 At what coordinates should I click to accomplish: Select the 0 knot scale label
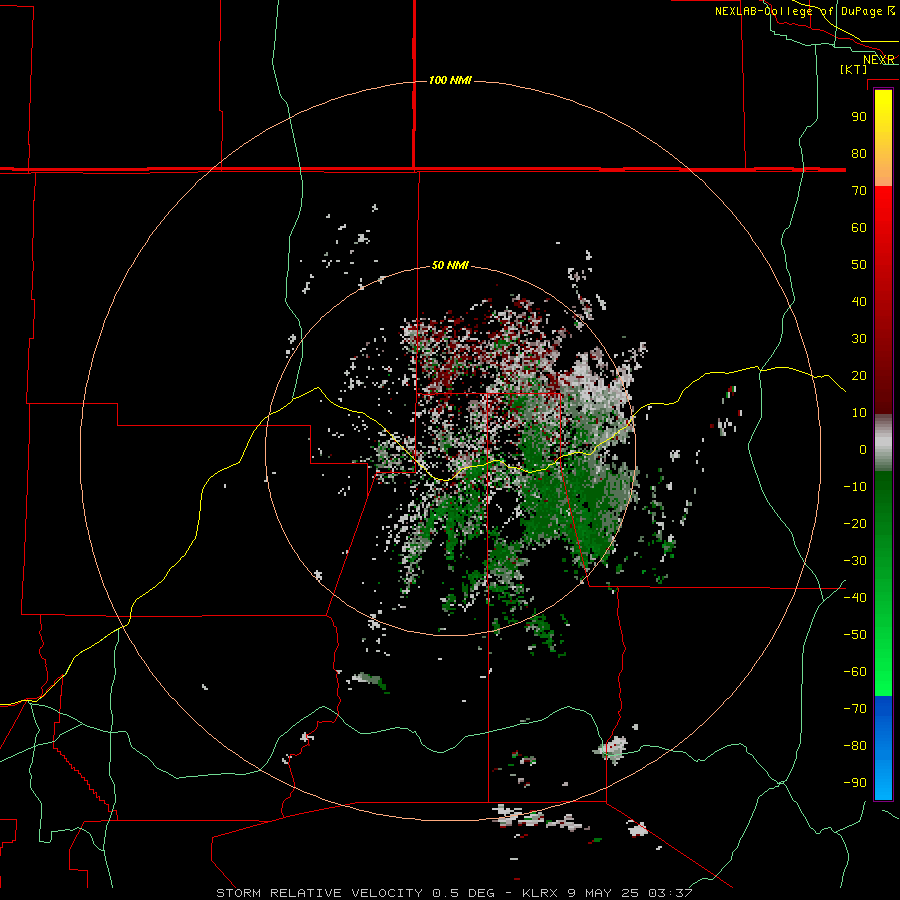click(863, 449)
